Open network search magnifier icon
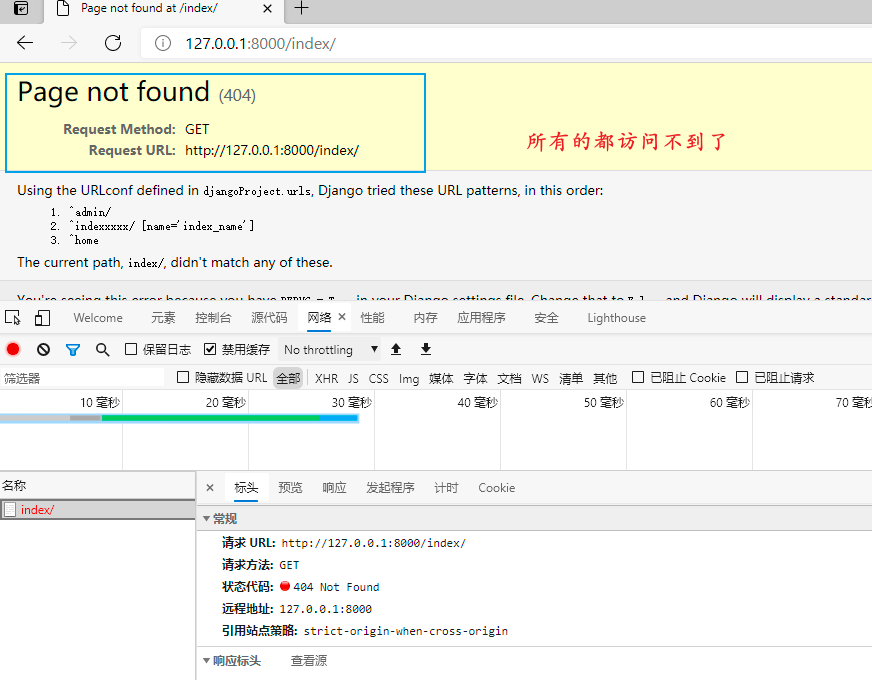Viewport: 872px width, 680px height. tap(102, 349)
